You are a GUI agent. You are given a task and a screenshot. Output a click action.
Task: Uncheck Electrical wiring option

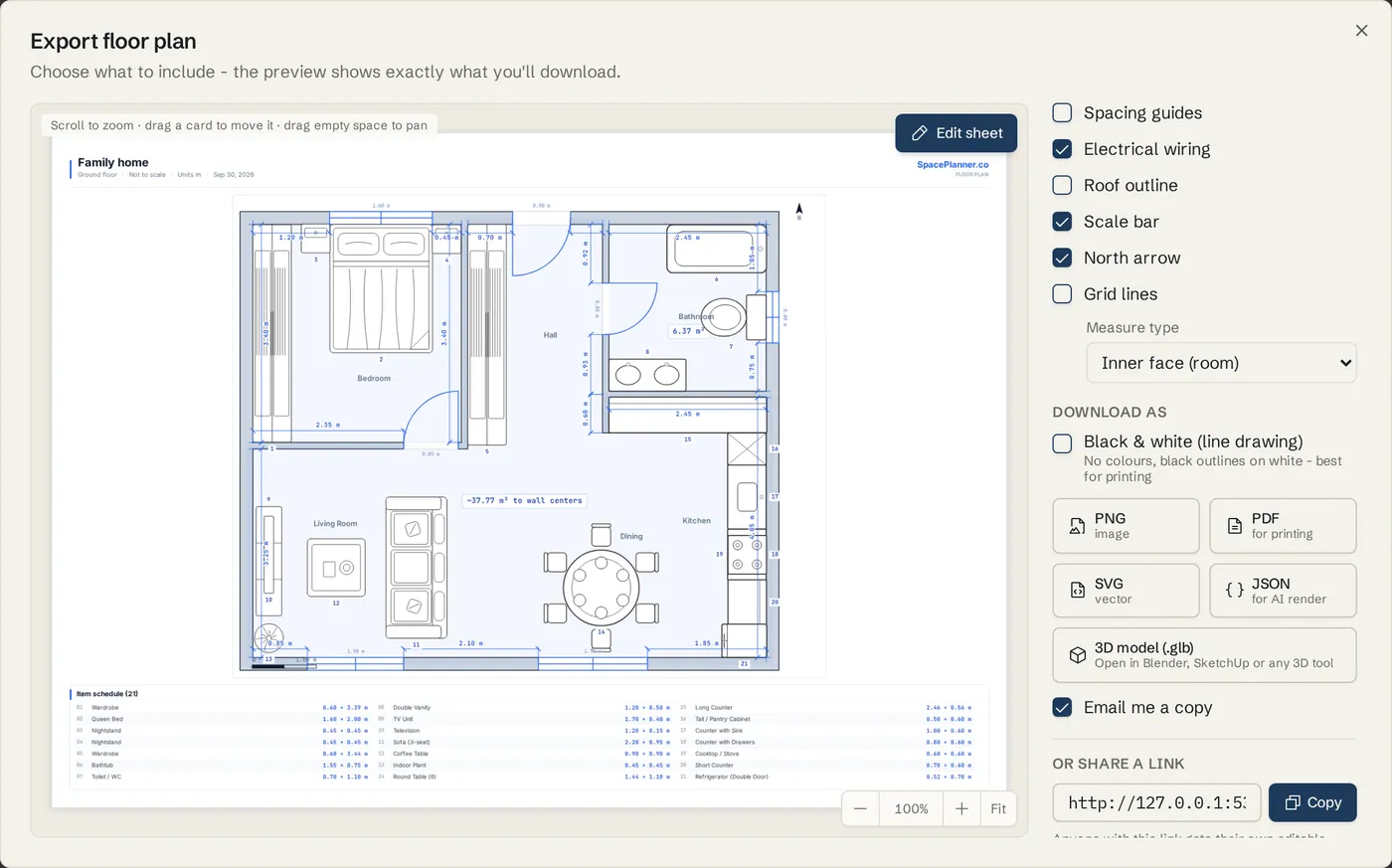click(1062, 149)
